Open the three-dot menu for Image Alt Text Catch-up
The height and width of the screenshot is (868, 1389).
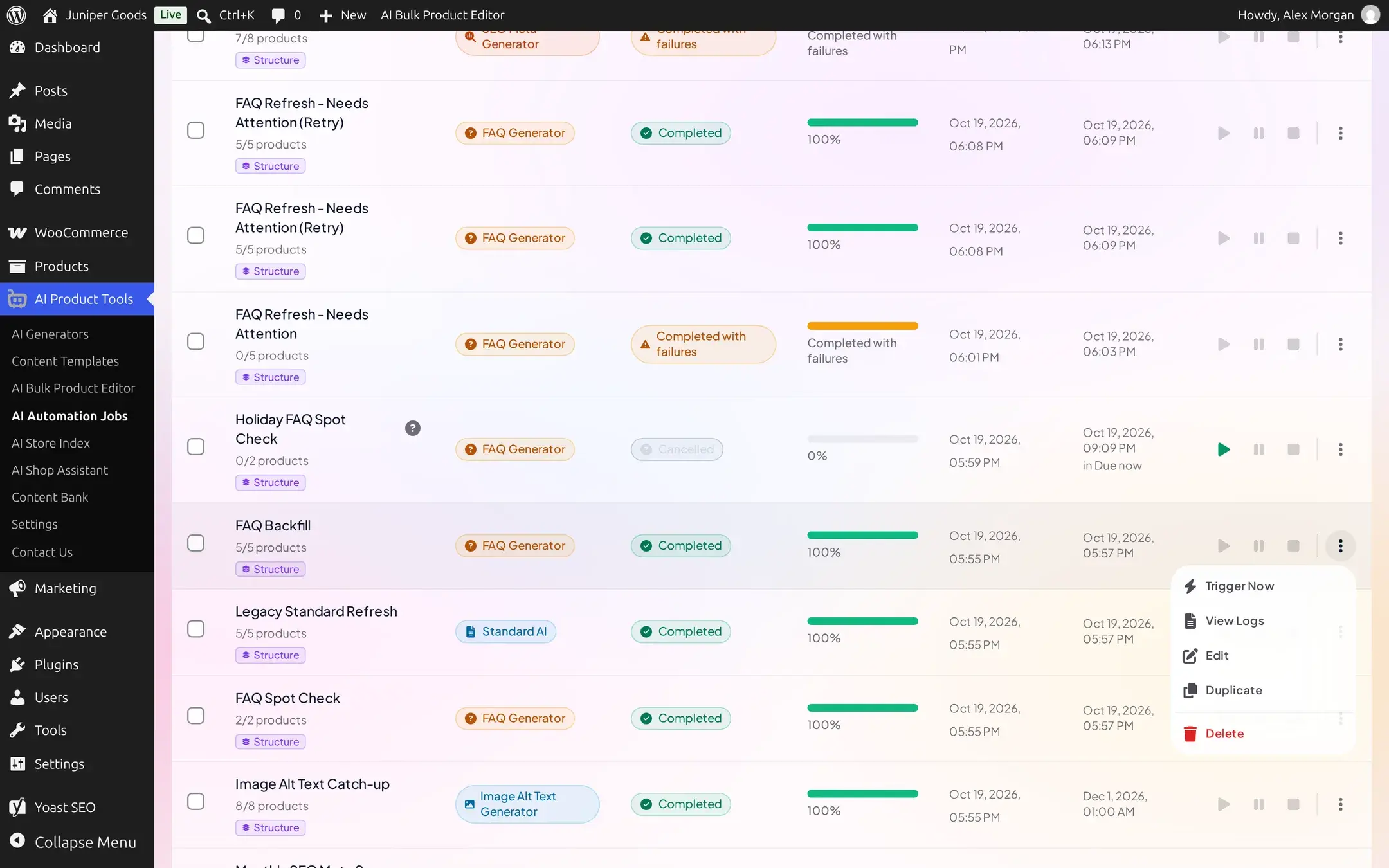point(1340,804)
